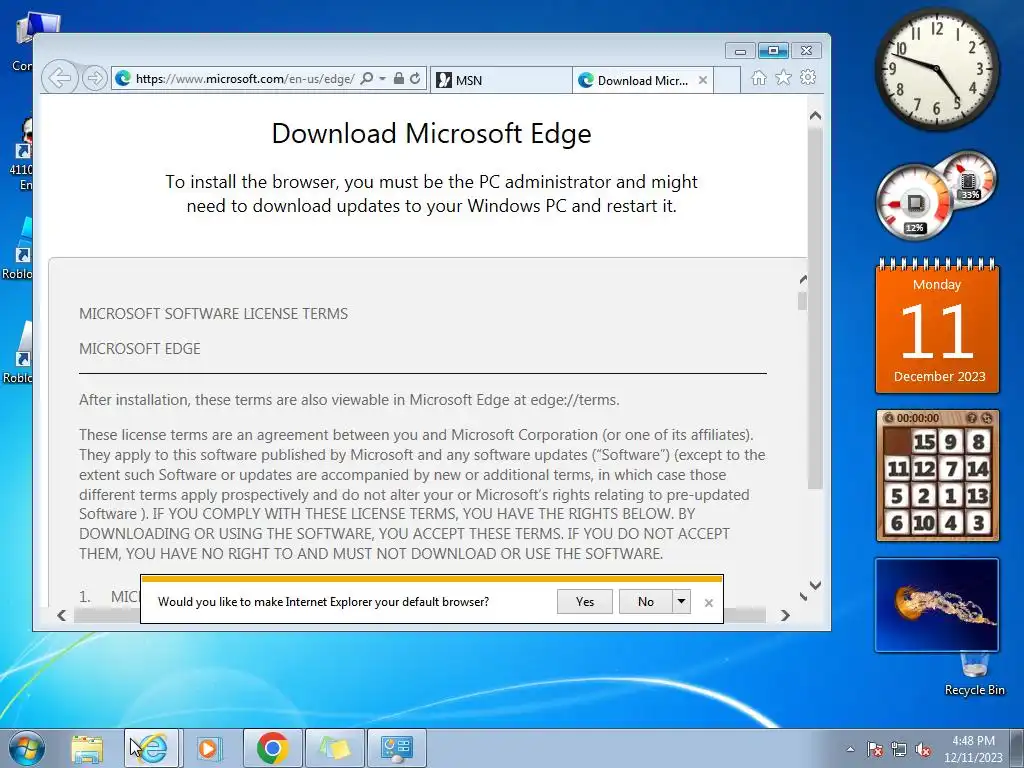Click MICROSOFT SOFTWARE LICENSE TERMS text
Viewport: 1024px width, 768px height.
pyautogui.click(x=214, y=313)
